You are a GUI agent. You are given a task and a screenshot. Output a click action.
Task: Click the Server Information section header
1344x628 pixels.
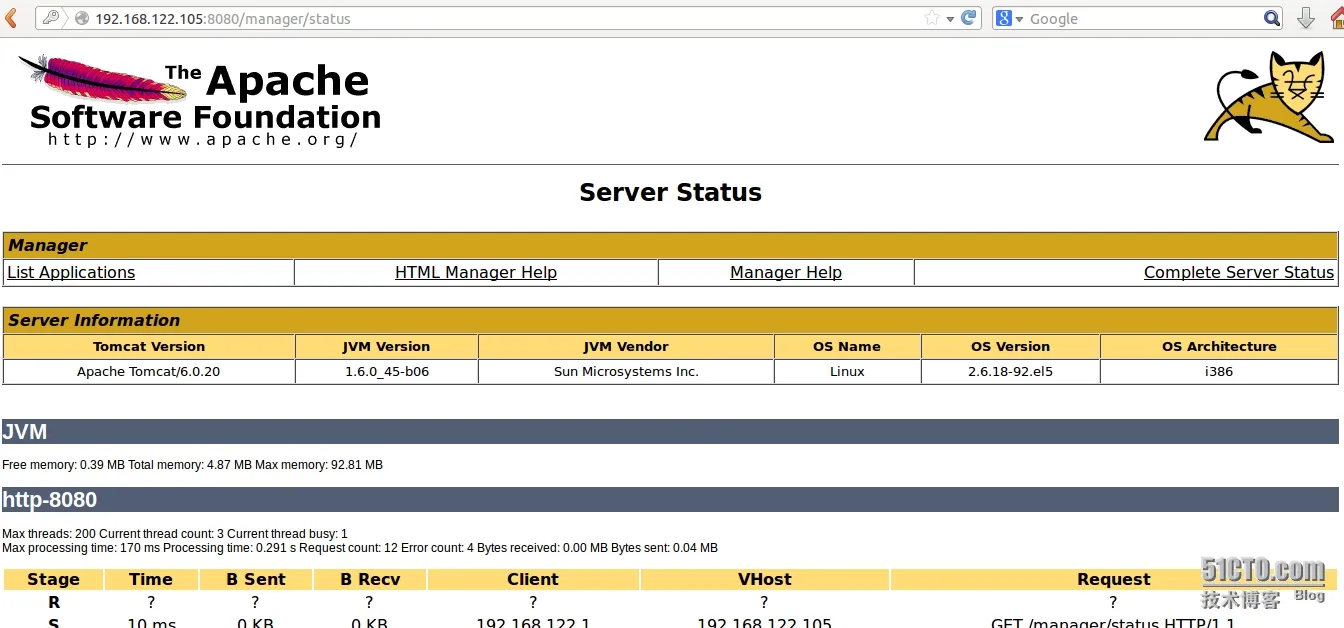[670, 320]
